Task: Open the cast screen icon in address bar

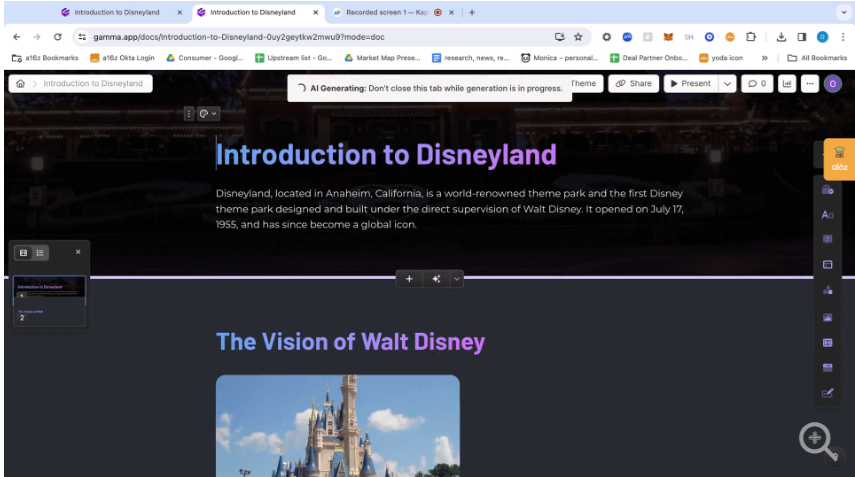Action: click(559, 37)
